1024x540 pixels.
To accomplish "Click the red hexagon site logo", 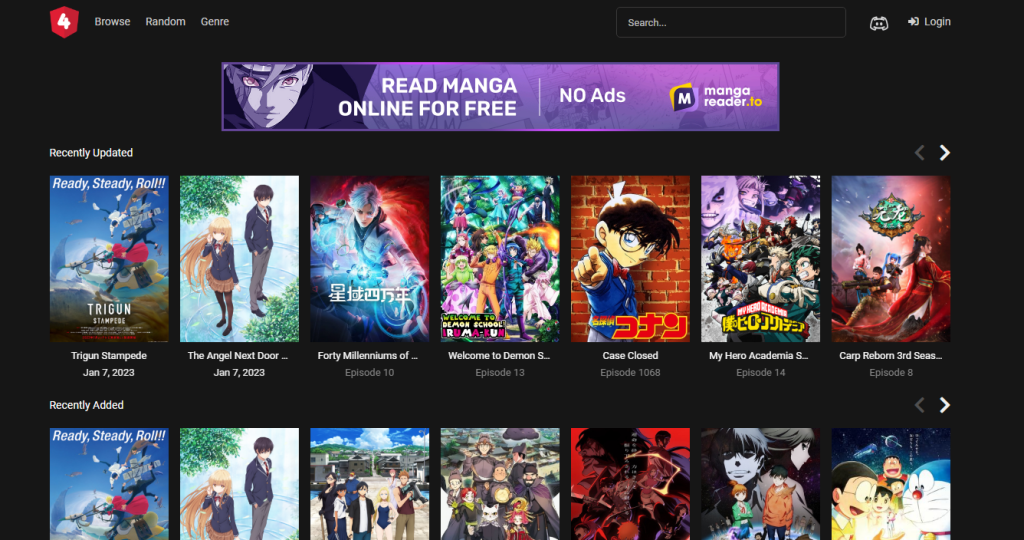I will (x=64, y=22).
